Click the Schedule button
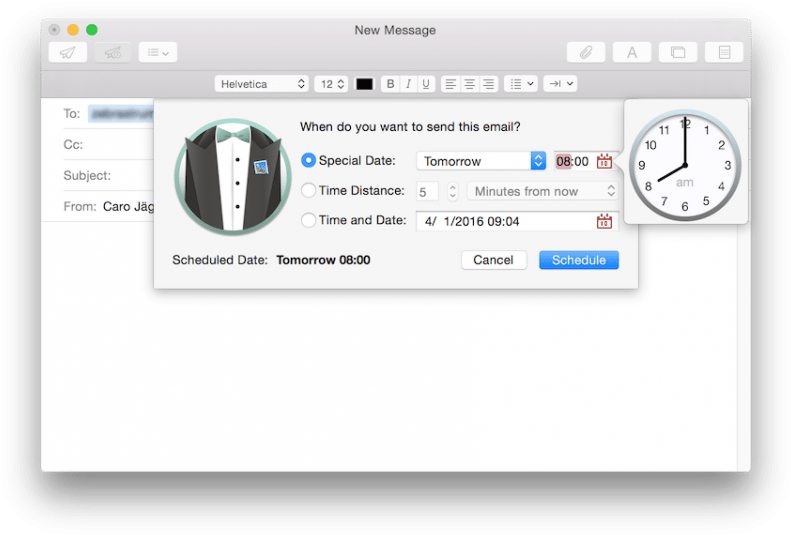Viewport: 791px width, 535px height. pos(579,260)
